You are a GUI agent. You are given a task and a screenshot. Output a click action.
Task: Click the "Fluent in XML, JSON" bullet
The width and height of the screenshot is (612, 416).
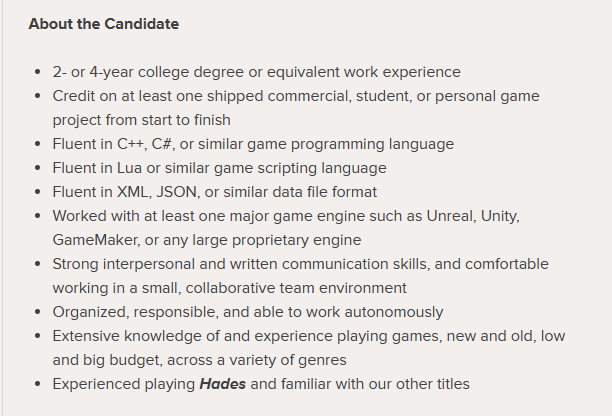214,192
